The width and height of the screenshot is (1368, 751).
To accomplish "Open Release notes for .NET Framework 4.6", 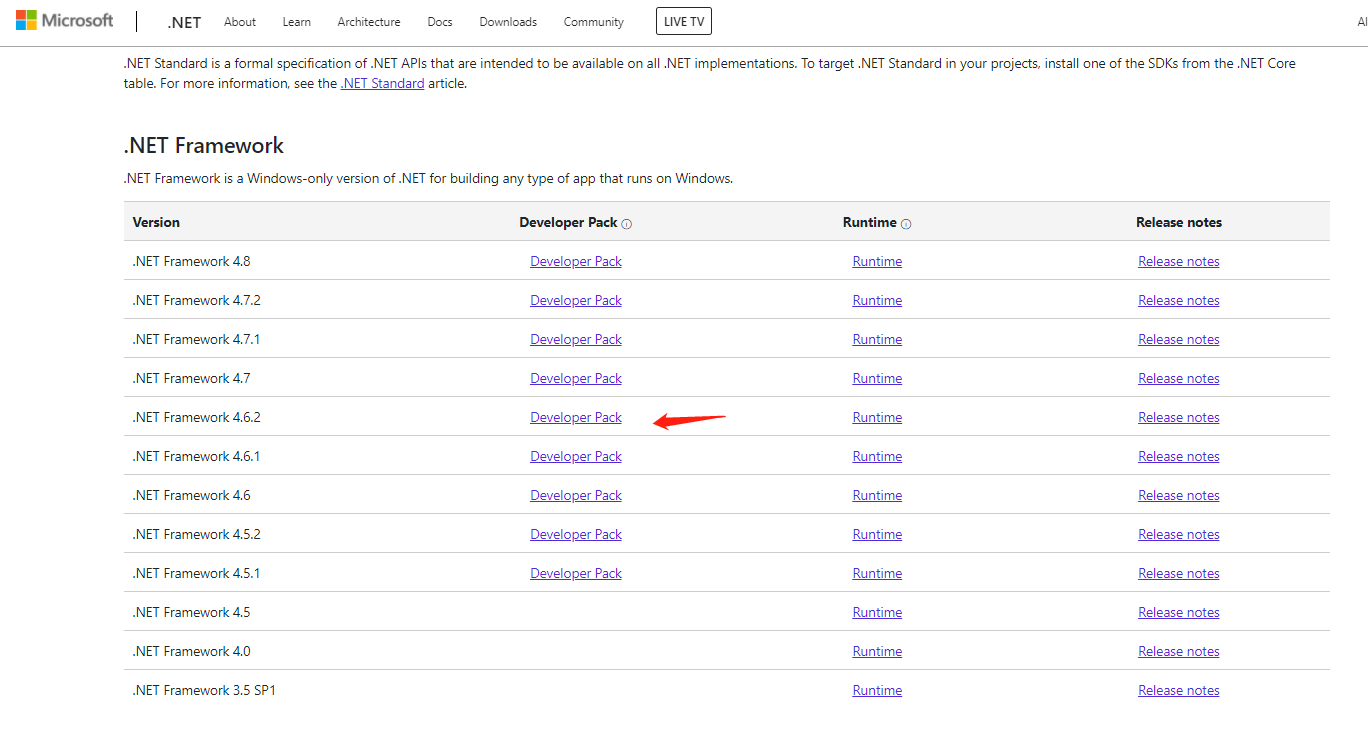I will click(x=1179, y=495).
